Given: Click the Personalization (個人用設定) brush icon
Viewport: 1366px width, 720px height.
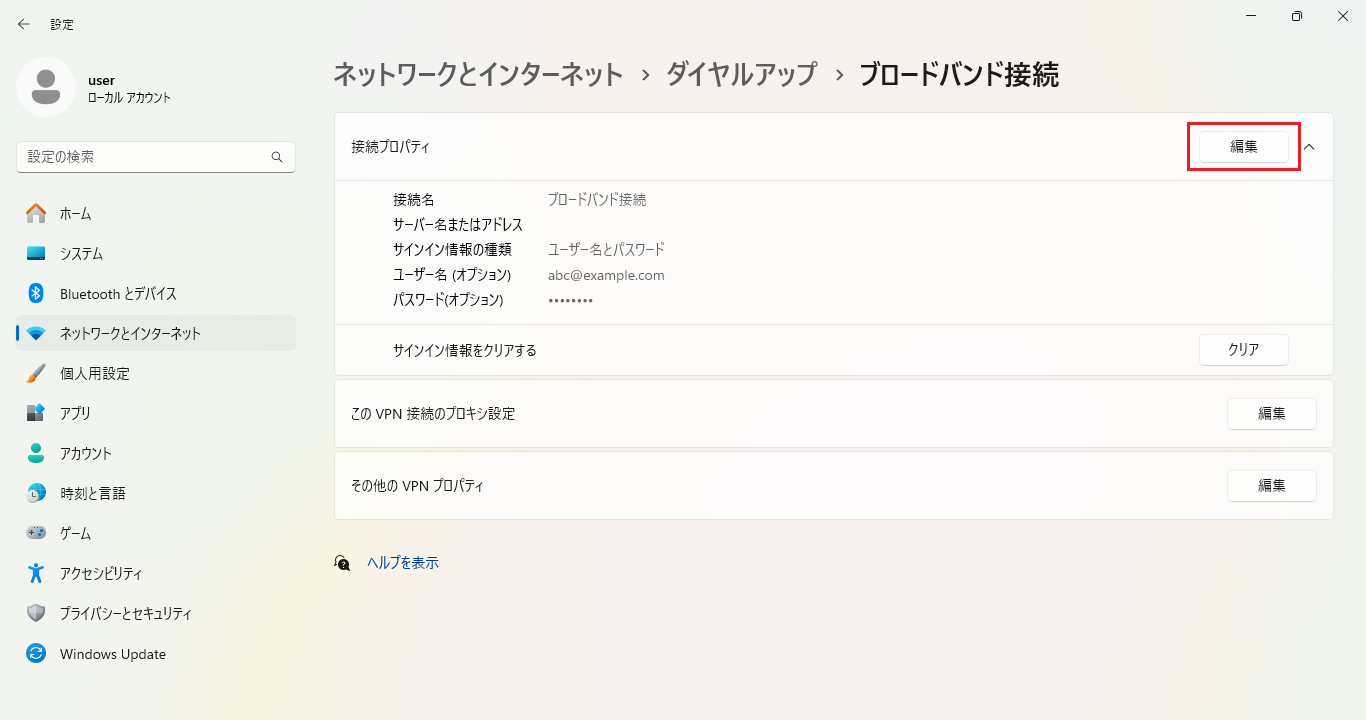Looking at the screenshot, I should (x=36, y=373).
